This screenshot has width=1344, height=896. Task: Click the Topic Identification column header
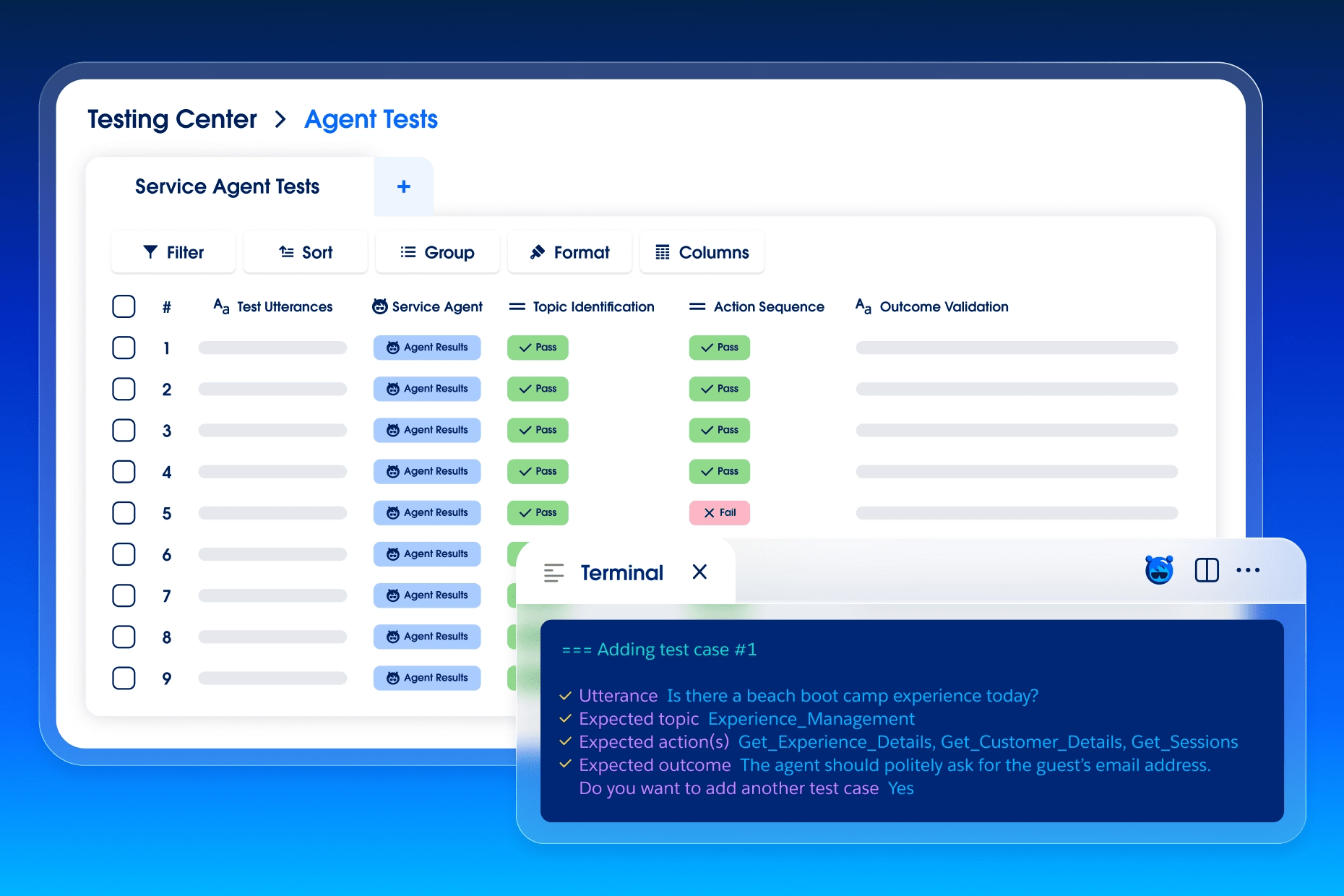582,306
